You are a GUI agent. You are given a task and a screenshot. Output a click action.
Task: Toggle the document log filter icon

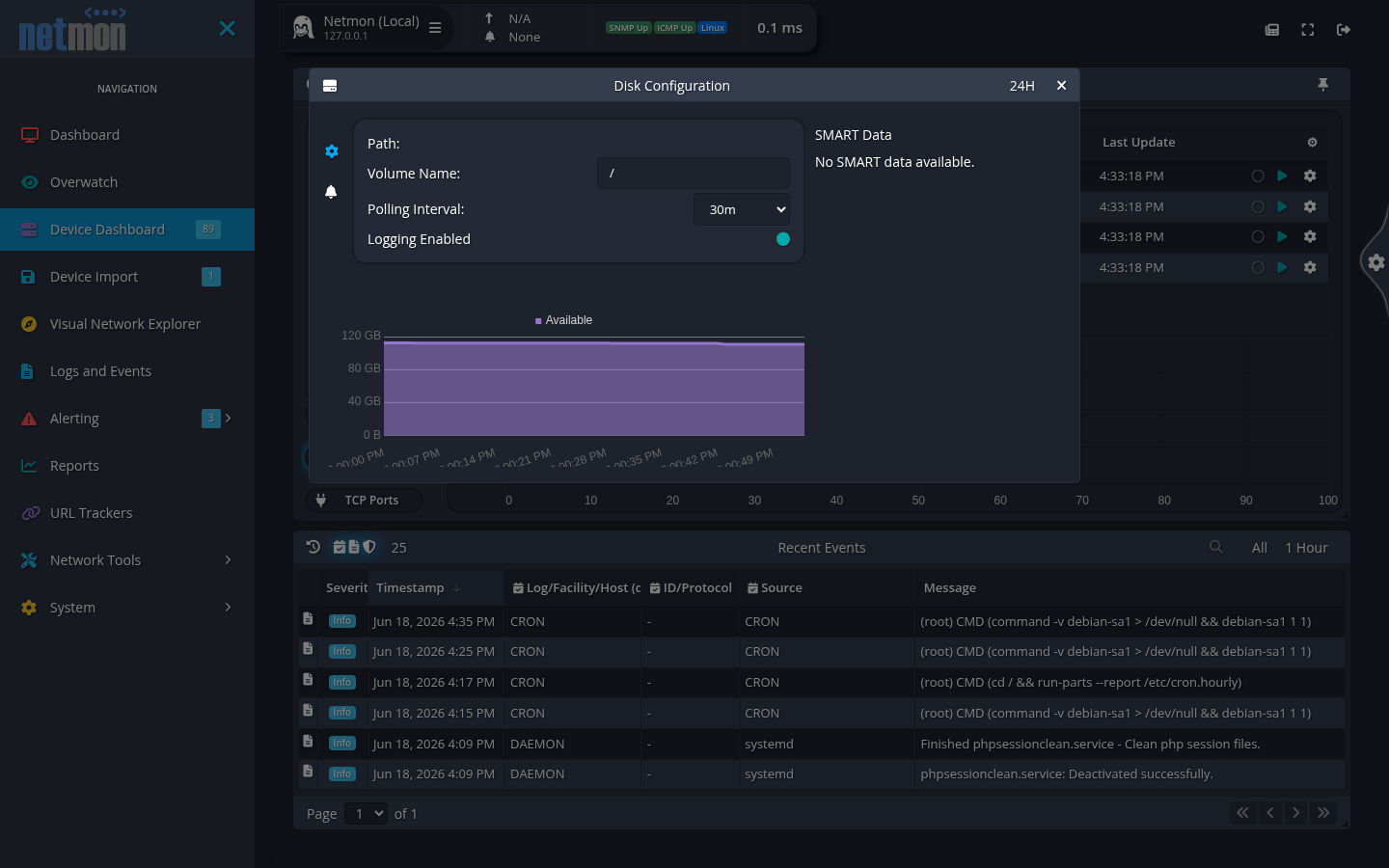pyautogui.click(x=354, y=547)
